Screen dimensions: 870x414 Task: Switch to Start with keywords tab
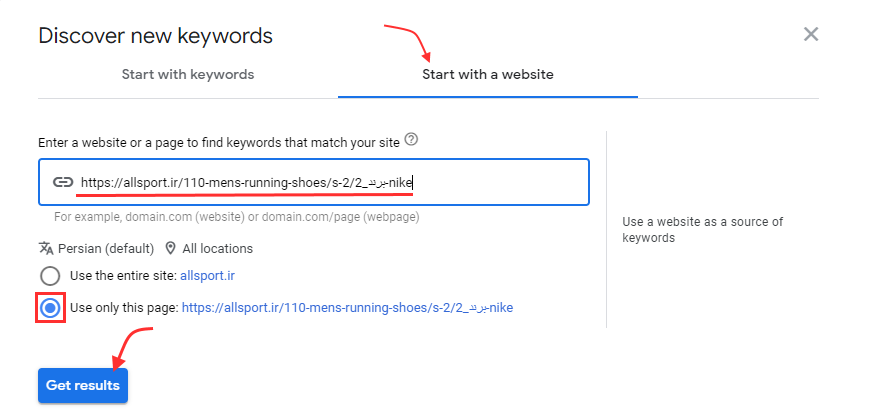(188, 74)
